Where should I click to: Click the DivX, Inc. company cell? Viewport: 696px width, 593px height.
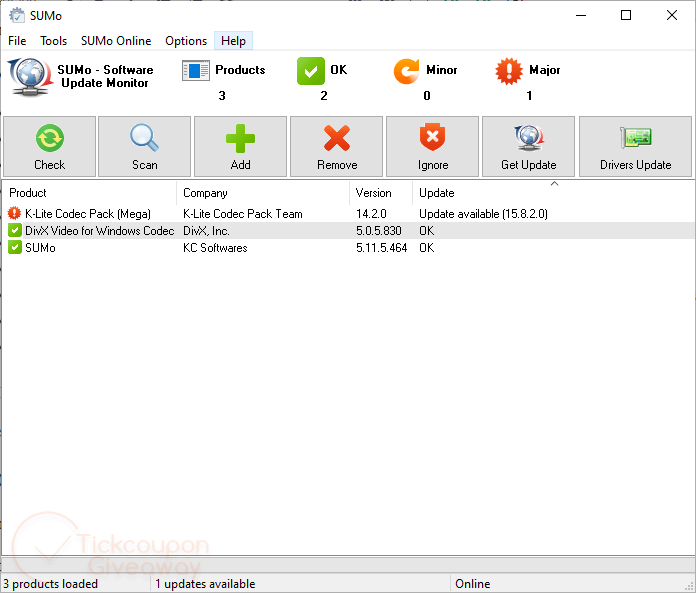click(x=206, y=231)
